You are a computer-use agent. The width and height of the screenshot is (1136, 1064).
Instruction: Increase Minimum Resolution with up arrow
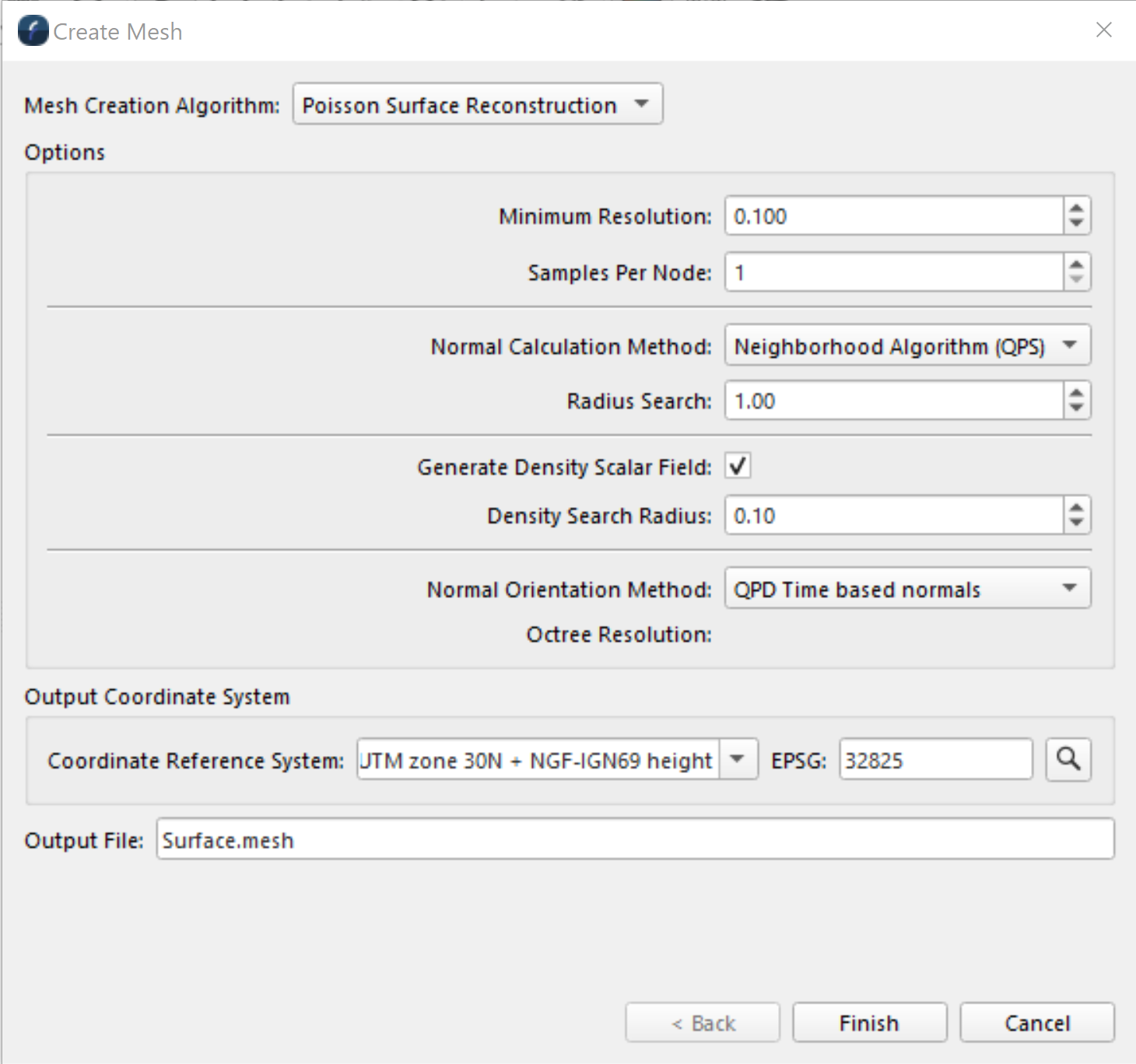[x=1076, y=208]
